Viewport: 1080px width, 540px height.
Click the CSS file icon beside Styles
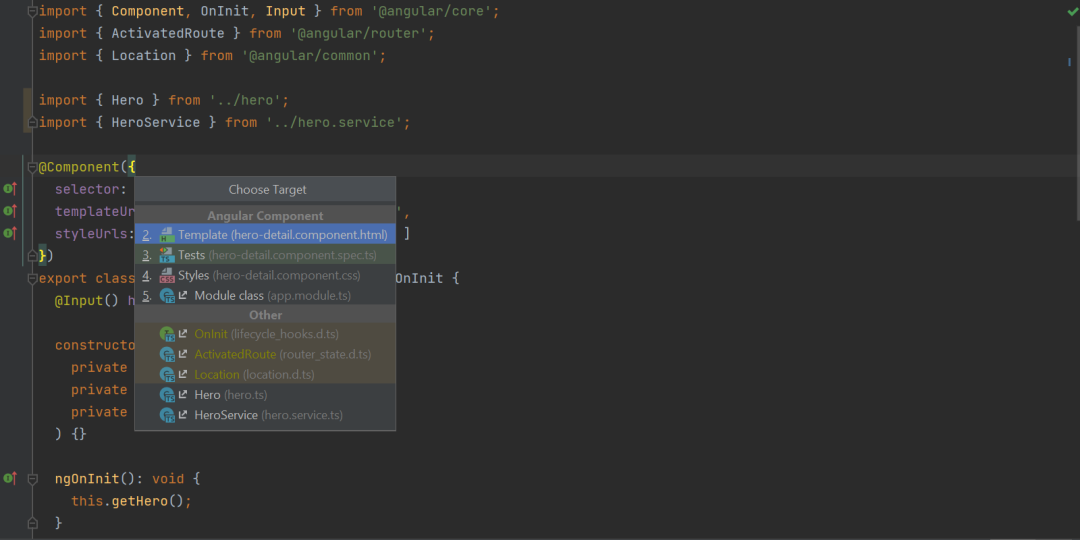(167, 276)
